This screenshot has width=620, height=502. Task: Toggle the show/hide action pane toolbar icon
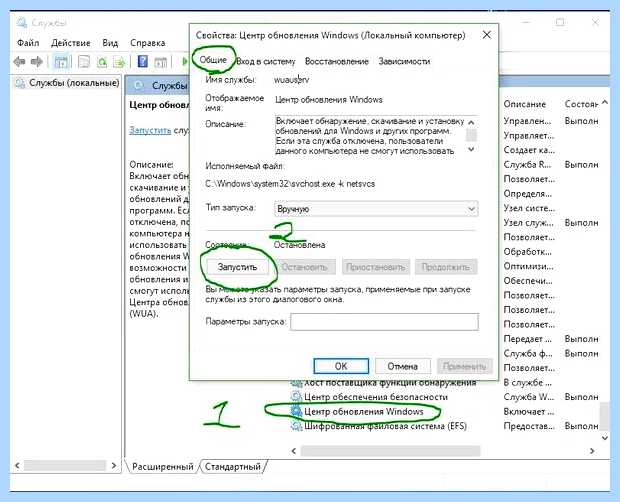coord(161,62)
